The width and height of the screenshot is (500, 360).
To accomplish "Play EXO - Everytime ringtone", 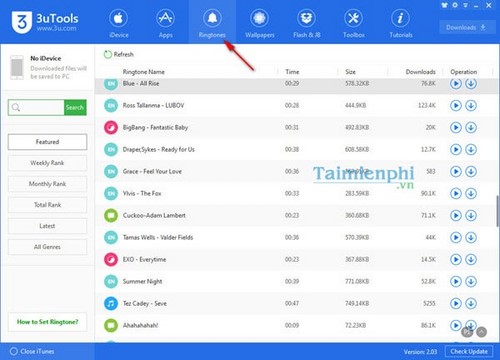I will pos(456,260).
